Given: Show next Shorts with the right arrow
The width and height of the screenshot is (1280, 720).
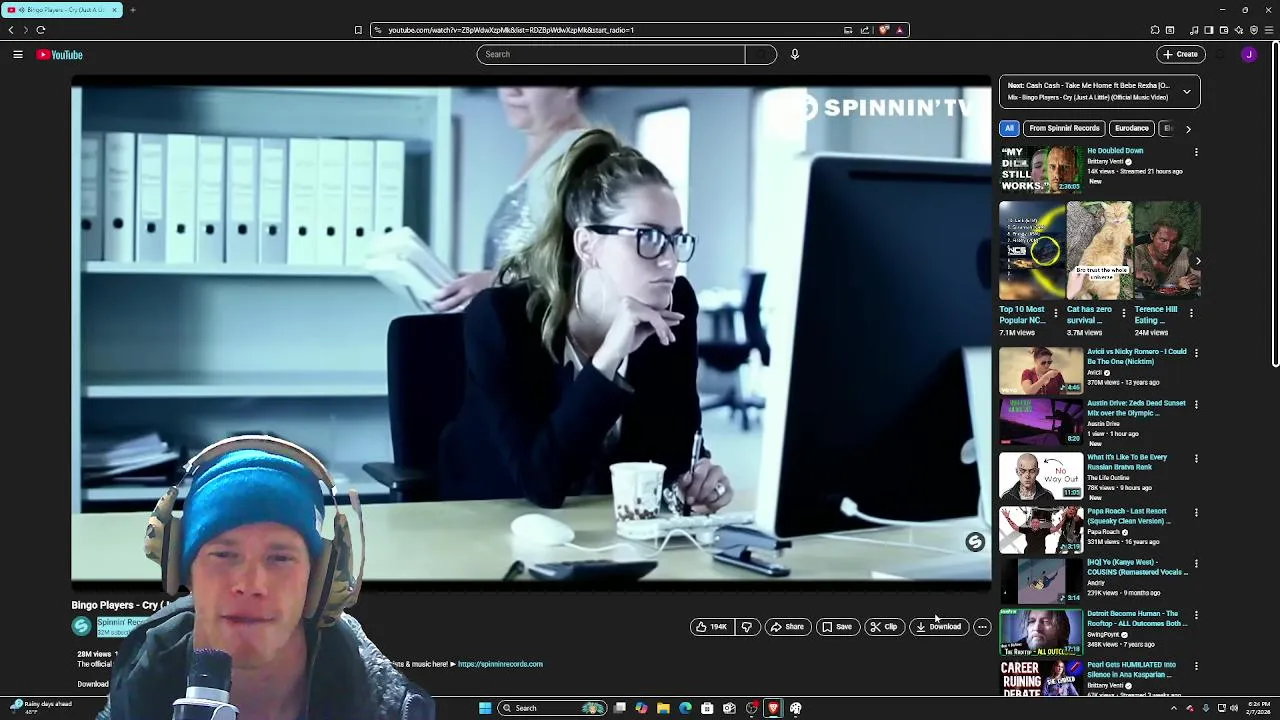Looking at the screenshot, I should tap(1198, 261).
